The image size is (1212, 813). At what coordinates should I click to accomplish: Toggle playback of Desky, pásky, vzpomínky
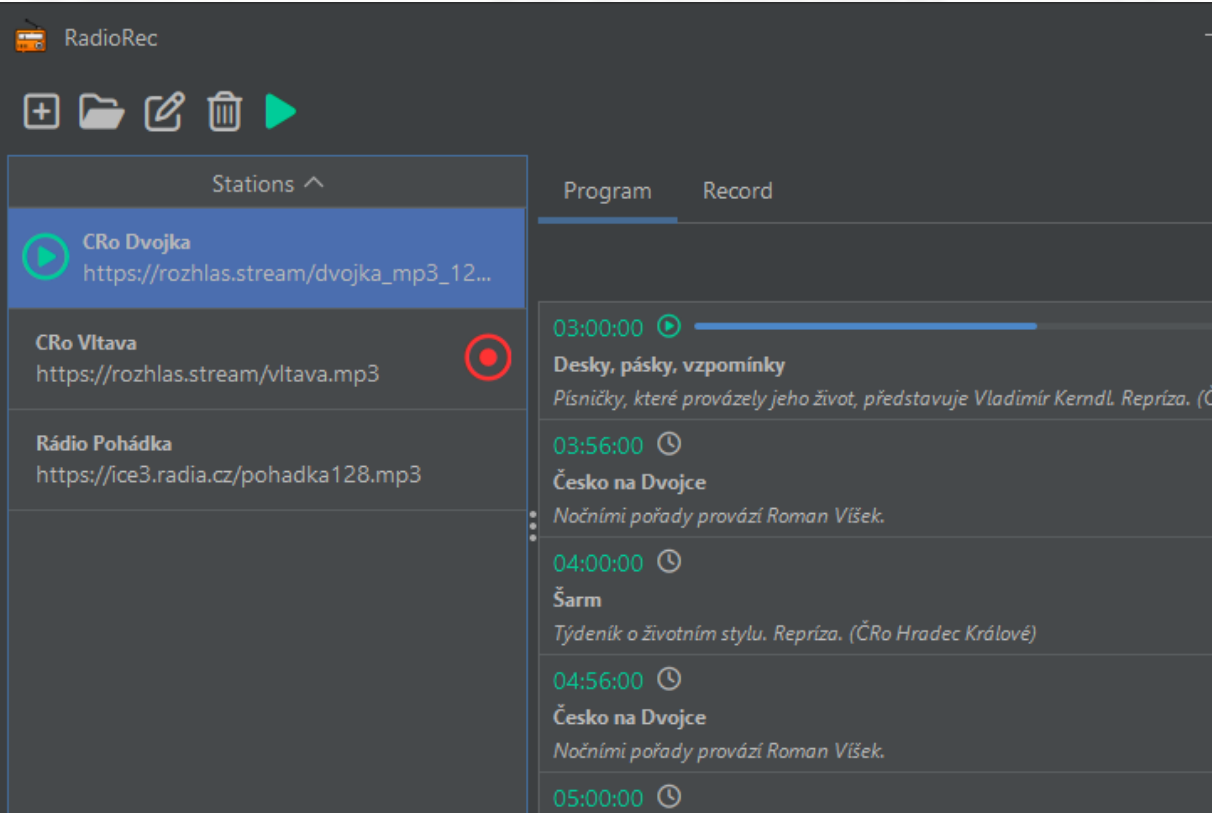click(x=669, y=326)
